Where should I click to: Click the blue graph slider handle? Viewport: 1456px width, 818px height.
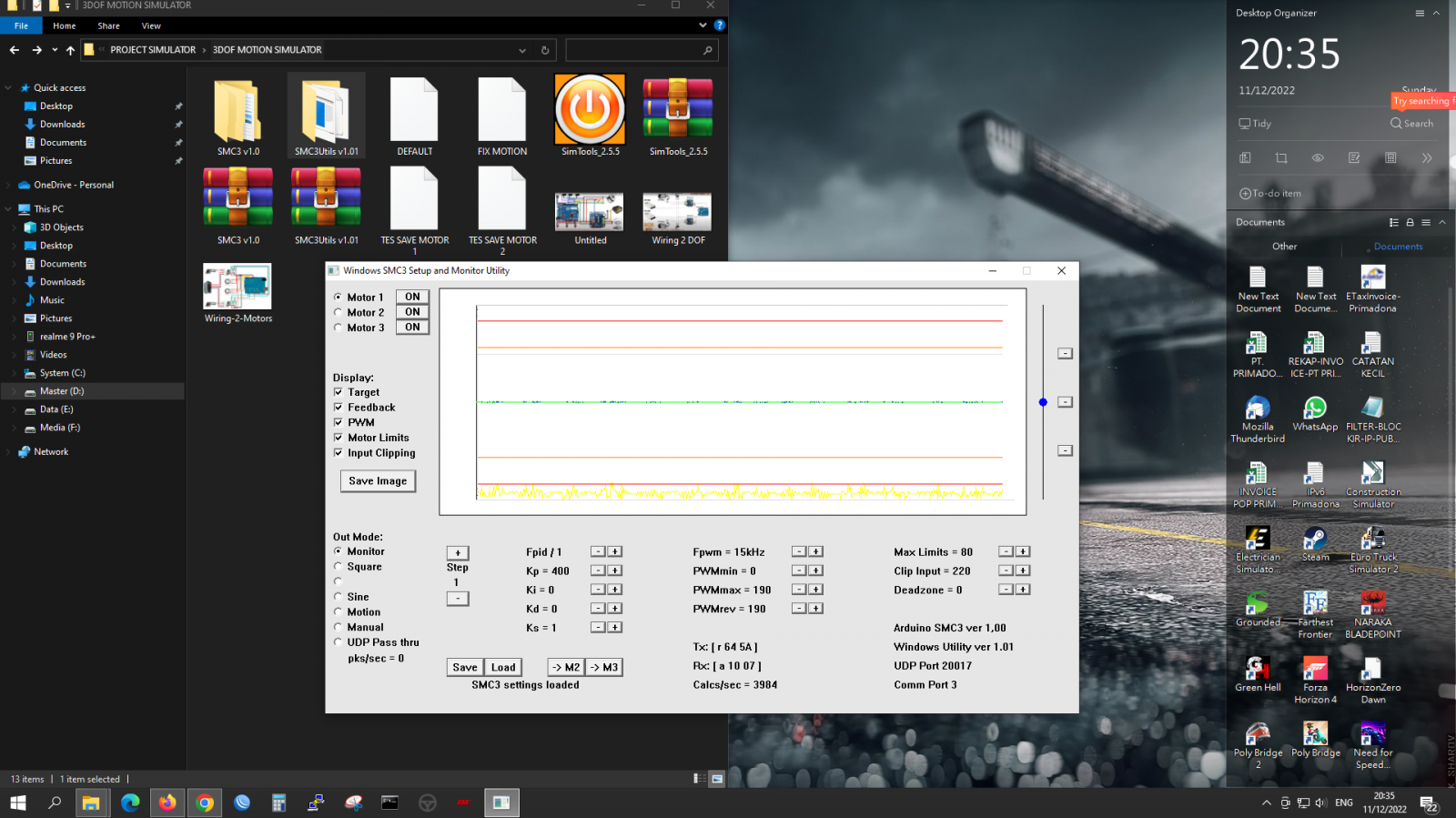coord(1043,402)
